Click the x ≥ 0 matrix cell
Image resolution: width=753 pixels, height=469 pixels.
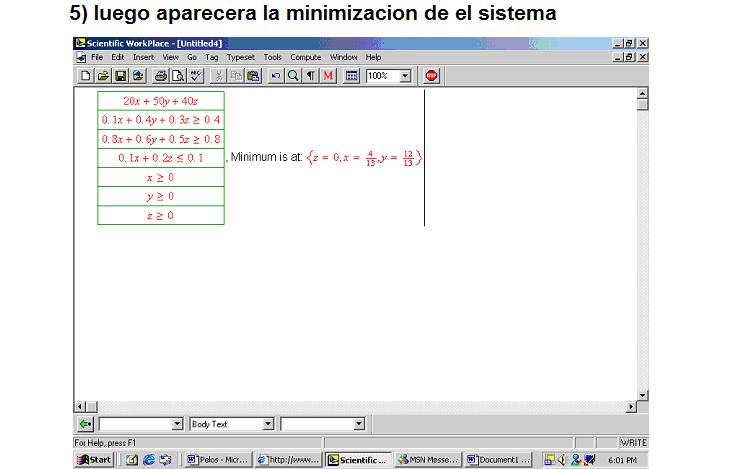pos(161,177)
